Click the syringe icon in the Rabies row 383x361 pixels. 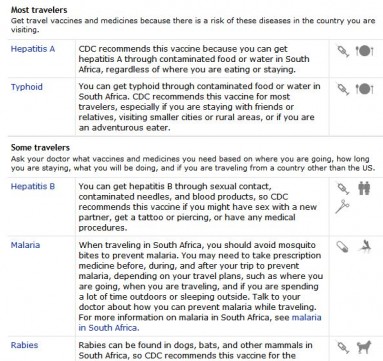[x=343, y=347]
